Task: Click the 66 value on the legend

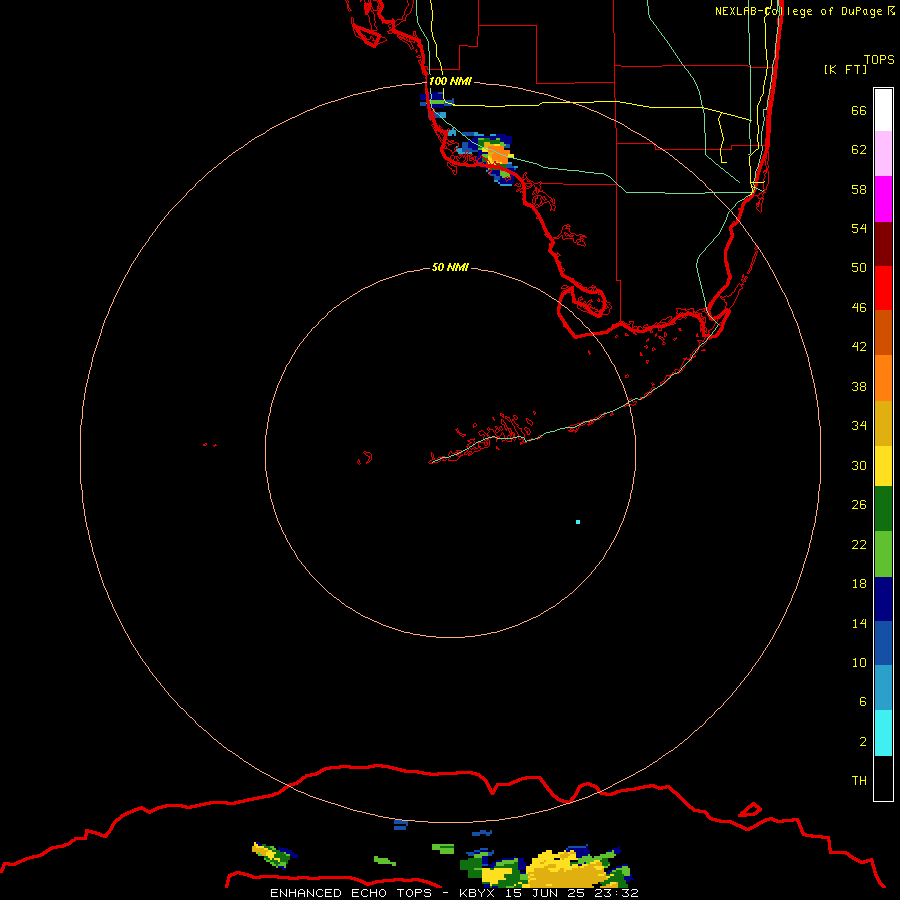Action: 859,110
